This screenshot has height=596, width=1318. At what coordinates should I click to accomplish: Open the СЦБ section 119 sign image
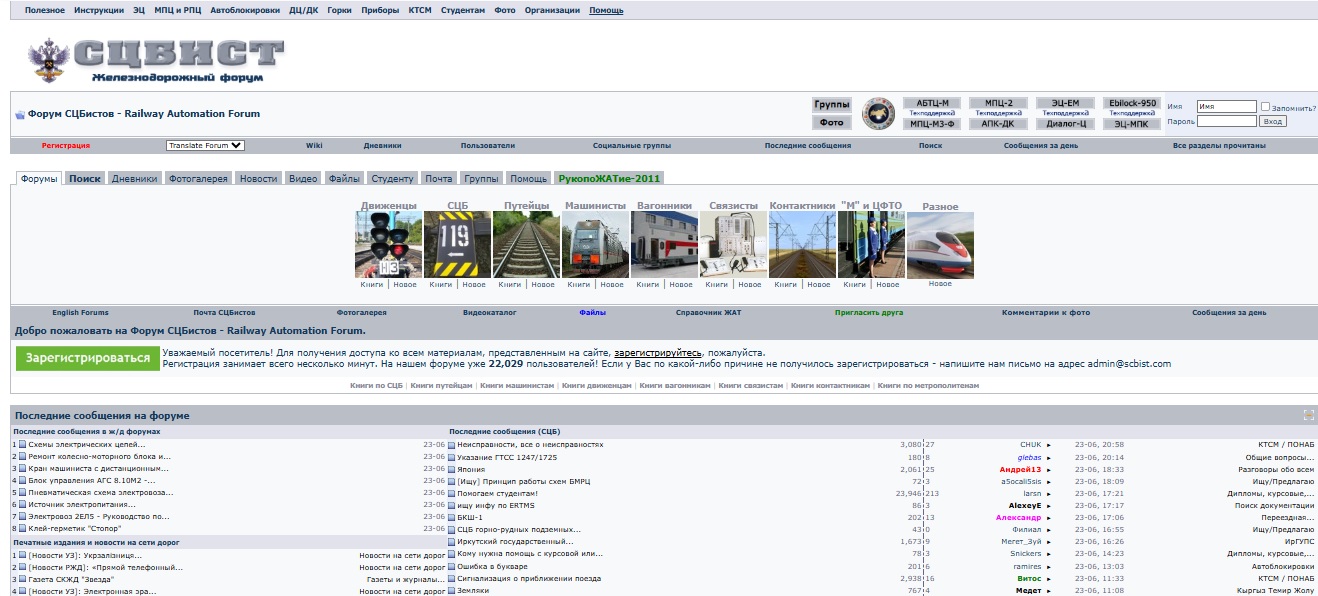(x=457, y=245)
